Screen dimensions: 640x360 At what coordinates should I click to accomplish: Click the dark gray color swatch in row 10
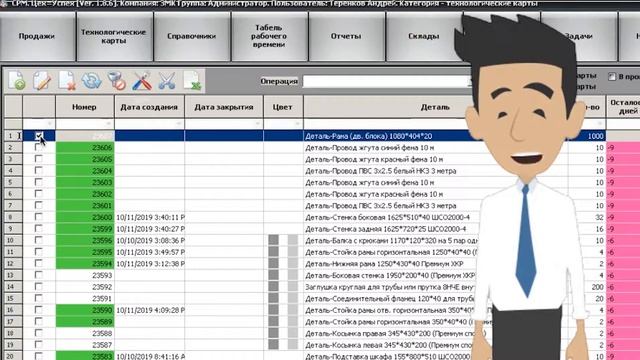point(273,240)
